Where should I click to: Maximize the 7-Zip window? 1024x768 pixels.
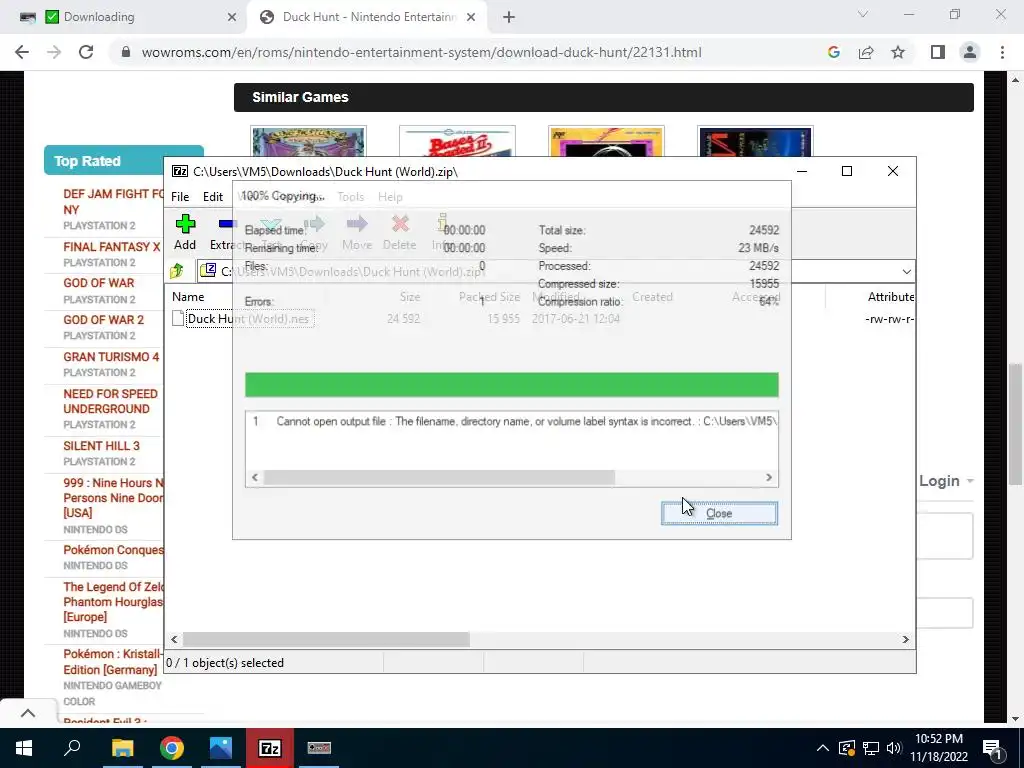pyautogui.click(x=847, y=171)
